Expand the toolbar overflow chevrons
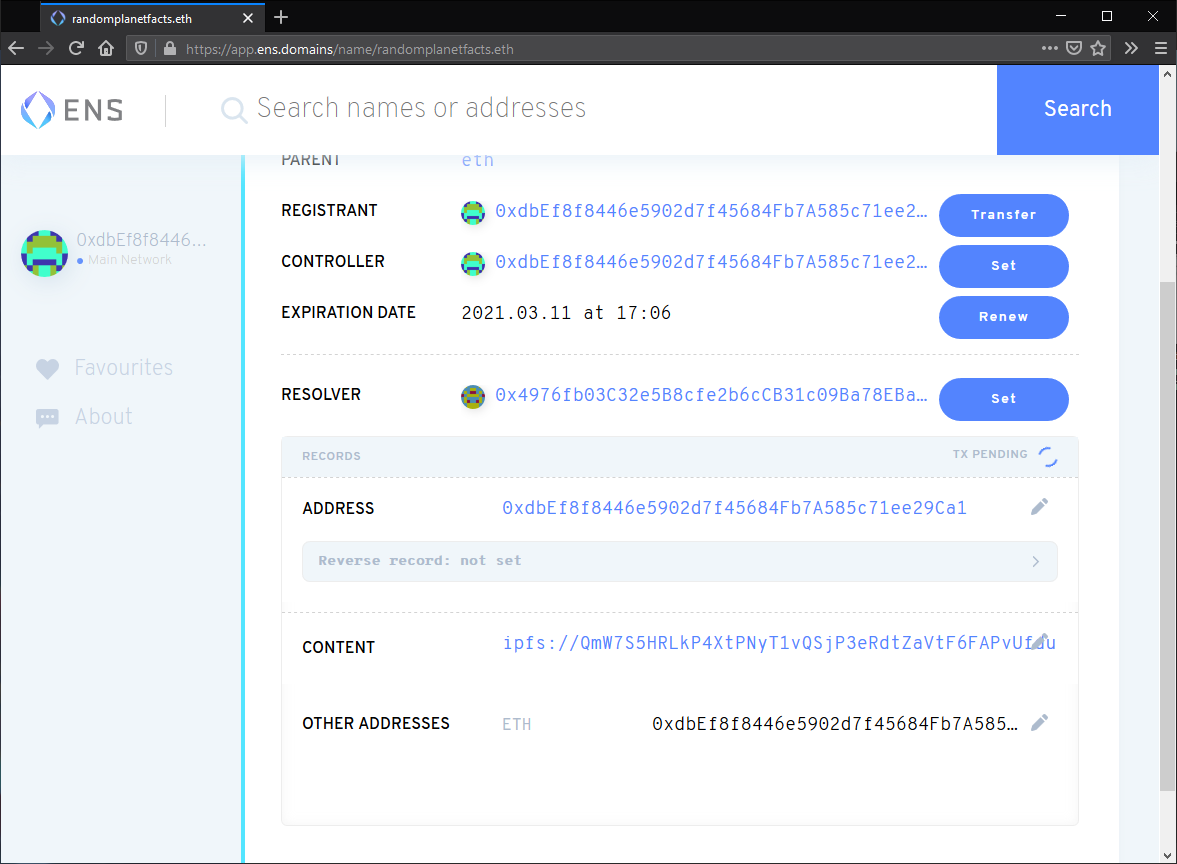Image resolution: width=1177 pixels, height=864 pixels. 1131,48
